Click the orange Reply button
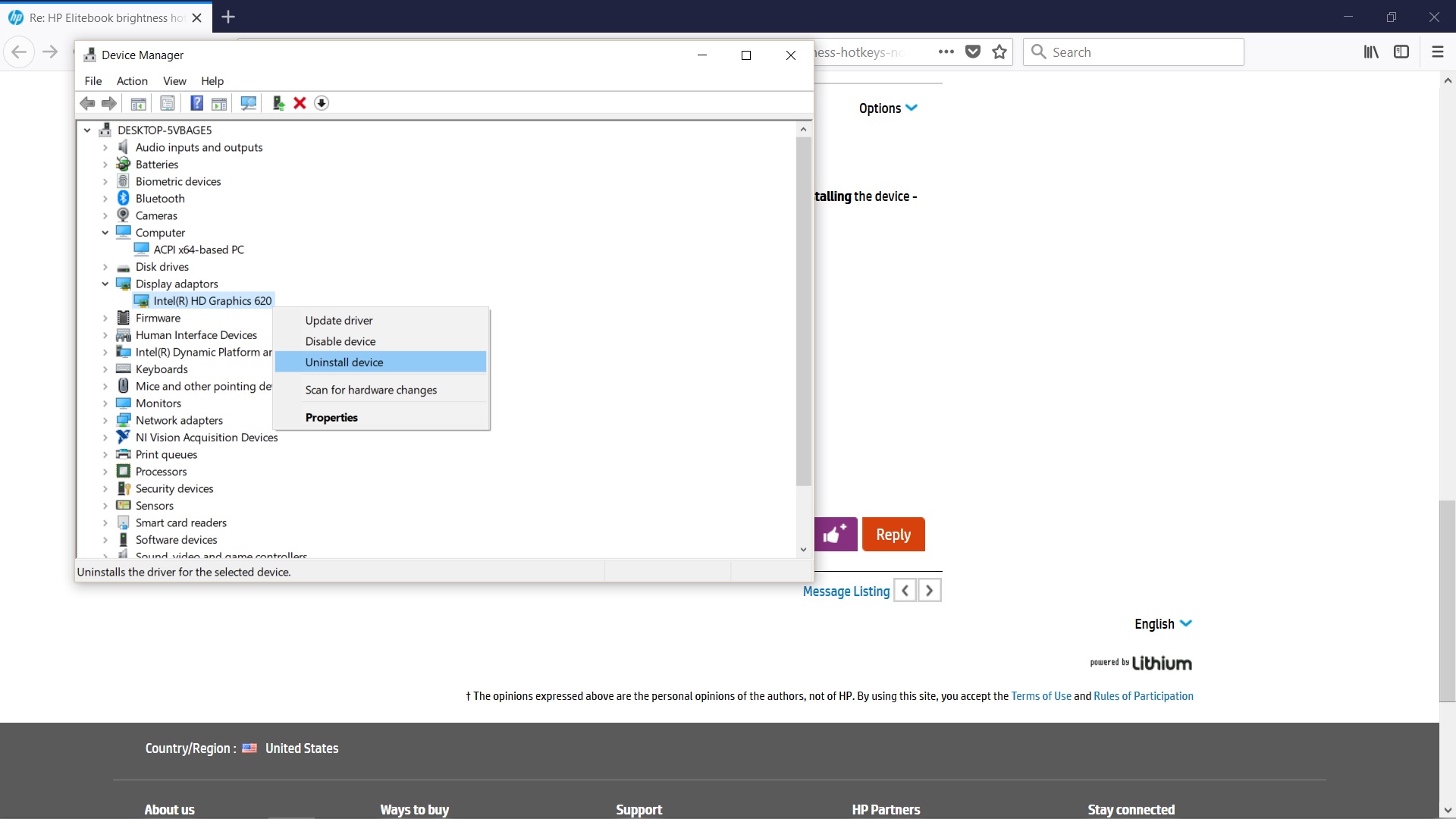The height and width of the screenshot is (819, 1456). 893,535
